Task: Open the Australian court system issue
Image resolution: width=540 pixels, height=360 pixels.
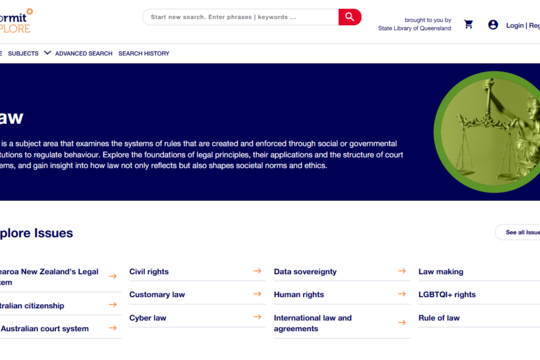Action: click(44, 329)
